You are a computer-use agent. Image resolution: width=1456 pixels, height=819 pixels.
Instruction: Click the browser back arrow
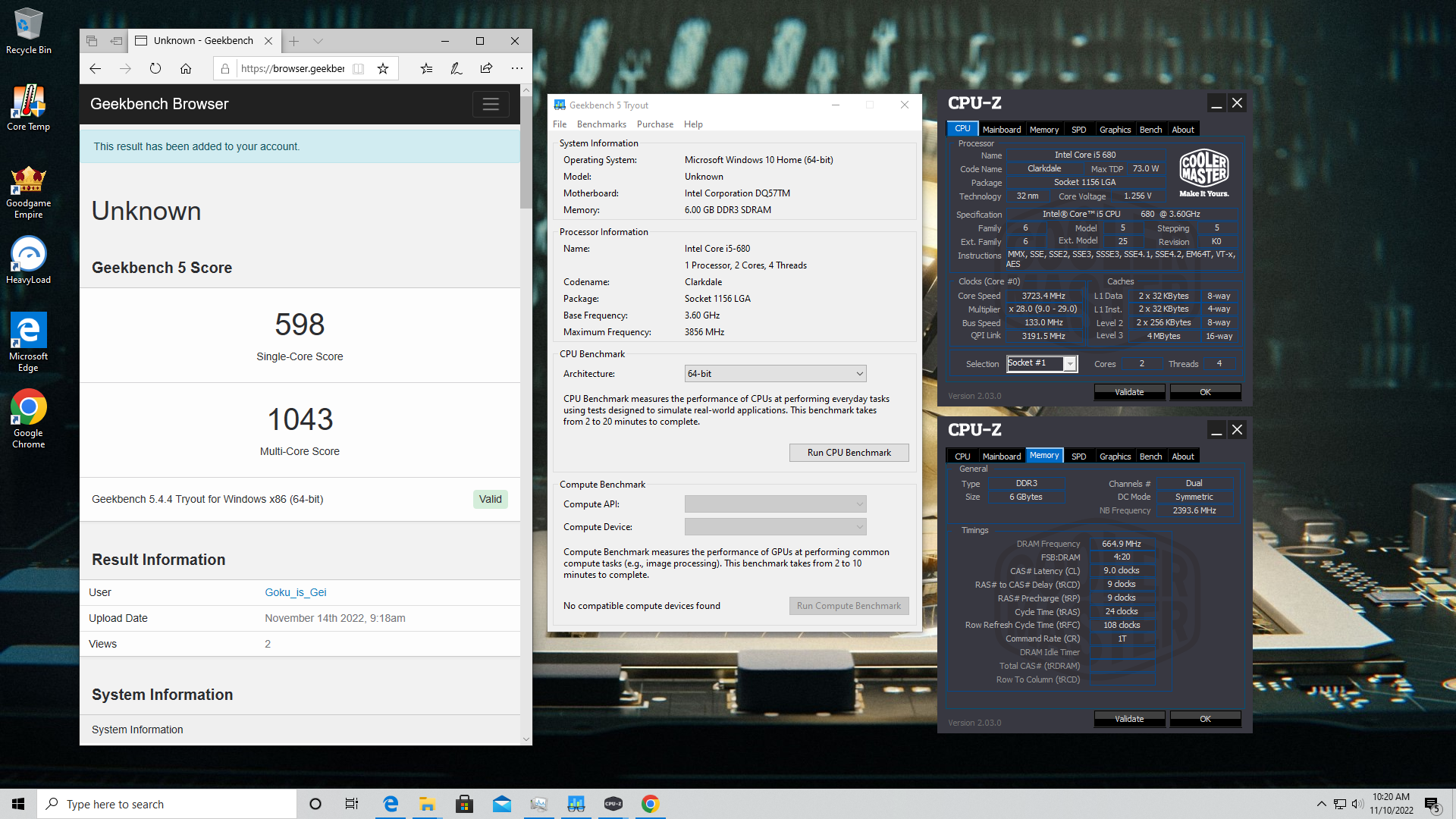tap(95, 68)
